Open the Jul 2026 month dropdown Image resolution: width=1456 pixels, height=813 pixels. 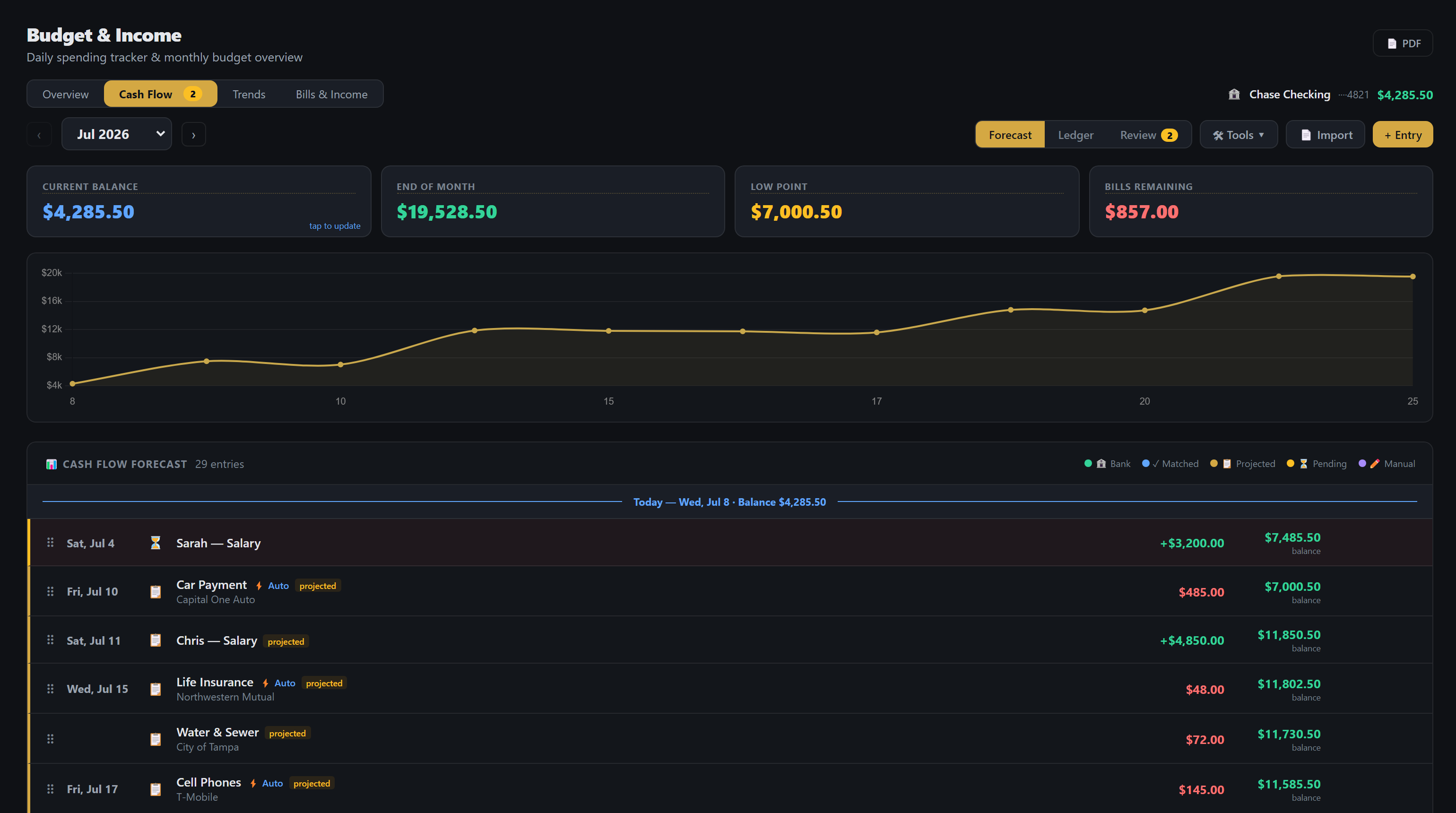pyautogui.click(x=116, y=134)
